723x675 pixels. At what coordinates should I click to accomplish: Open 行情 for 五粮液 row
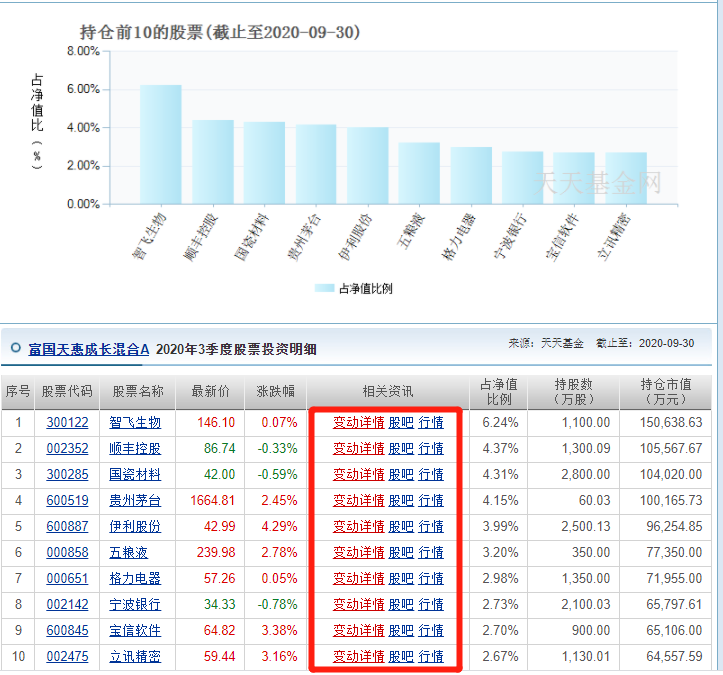431,552
